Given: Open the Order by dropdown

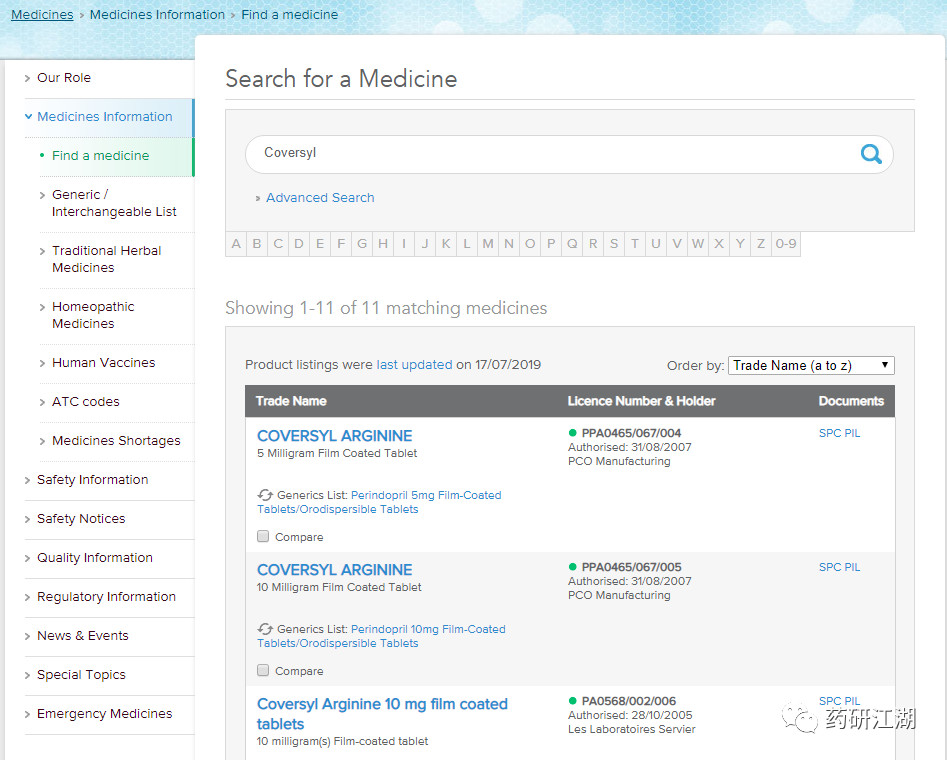Looking at the screenshot, I should pyautogui.click(x=810, y=365).
